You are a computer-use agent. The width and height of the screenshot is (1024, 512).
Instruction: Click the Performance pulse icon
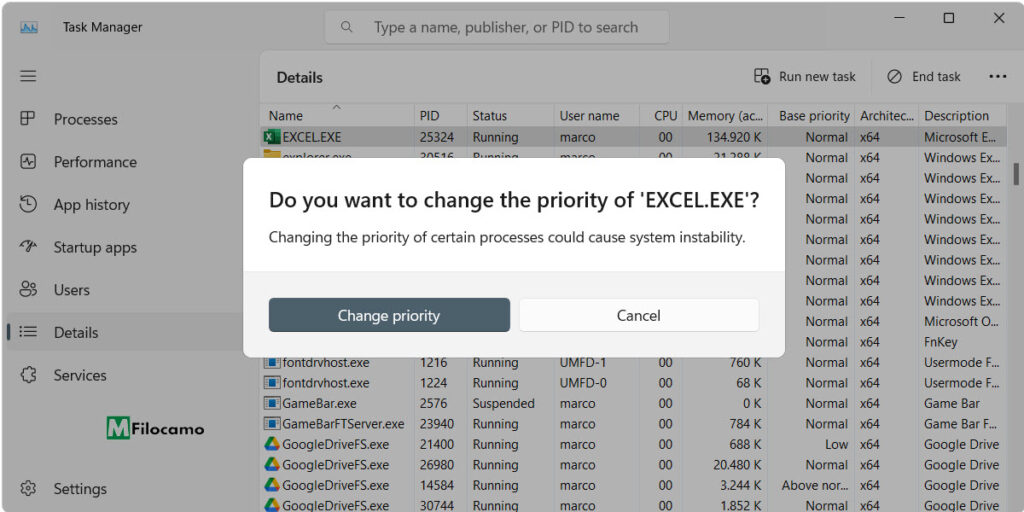27,162
